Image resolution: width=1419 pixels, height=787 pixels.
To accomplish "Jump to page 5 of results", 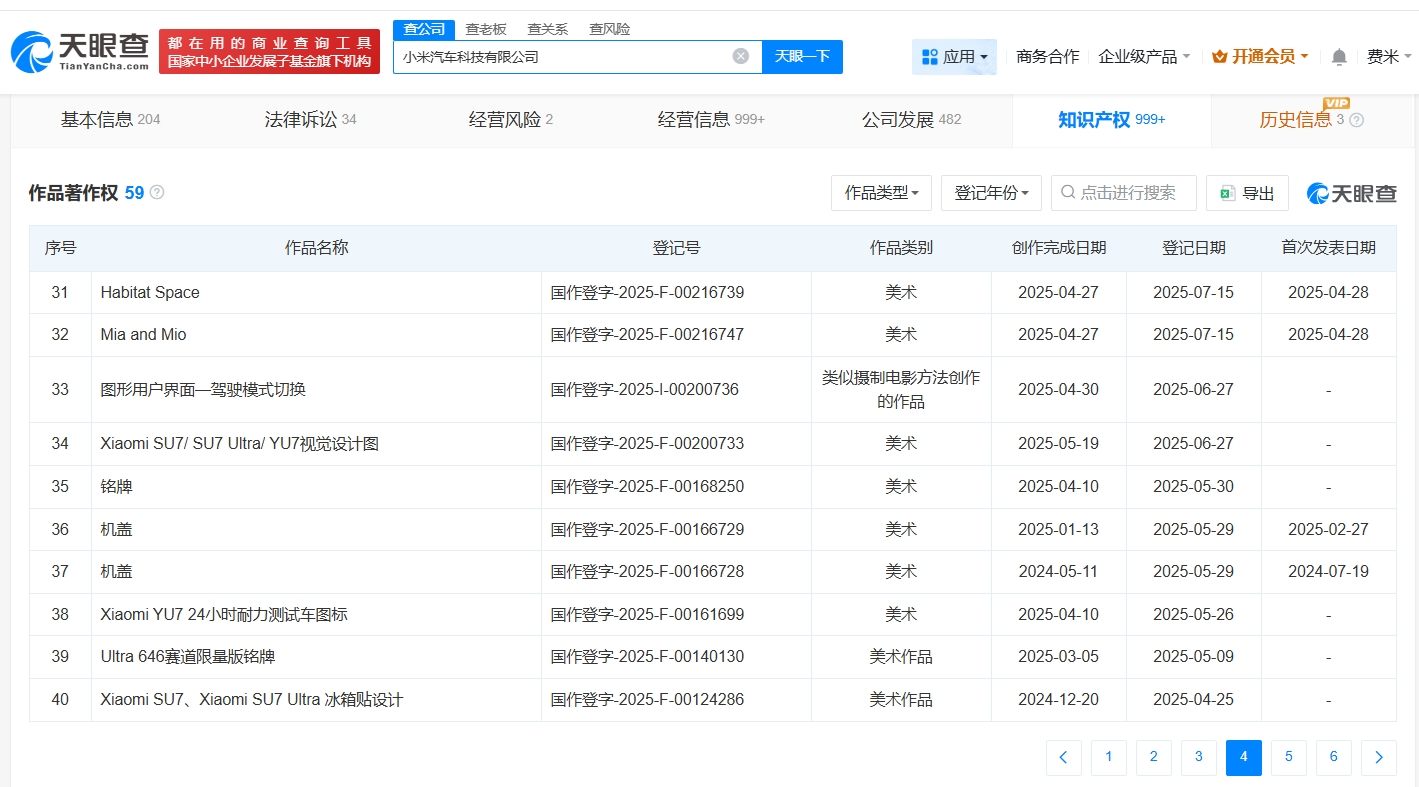I will (1288, 757).
